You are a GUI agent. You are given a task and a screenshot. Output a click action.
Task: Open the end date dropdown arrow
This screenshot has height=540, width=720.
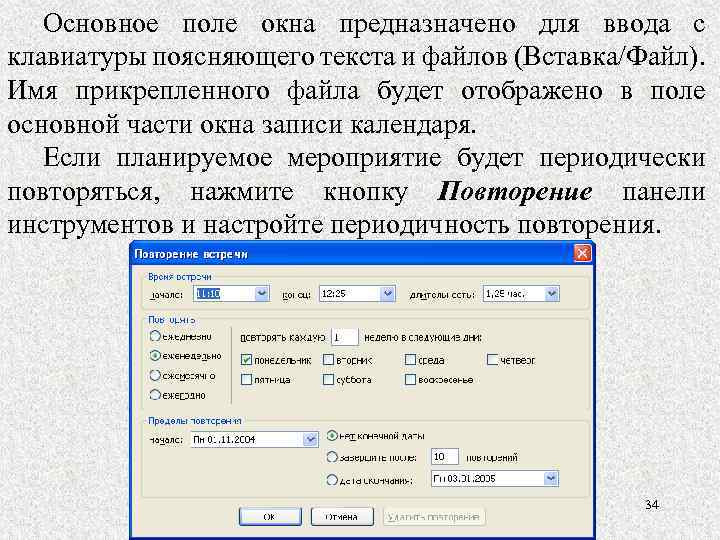(551, 478)
